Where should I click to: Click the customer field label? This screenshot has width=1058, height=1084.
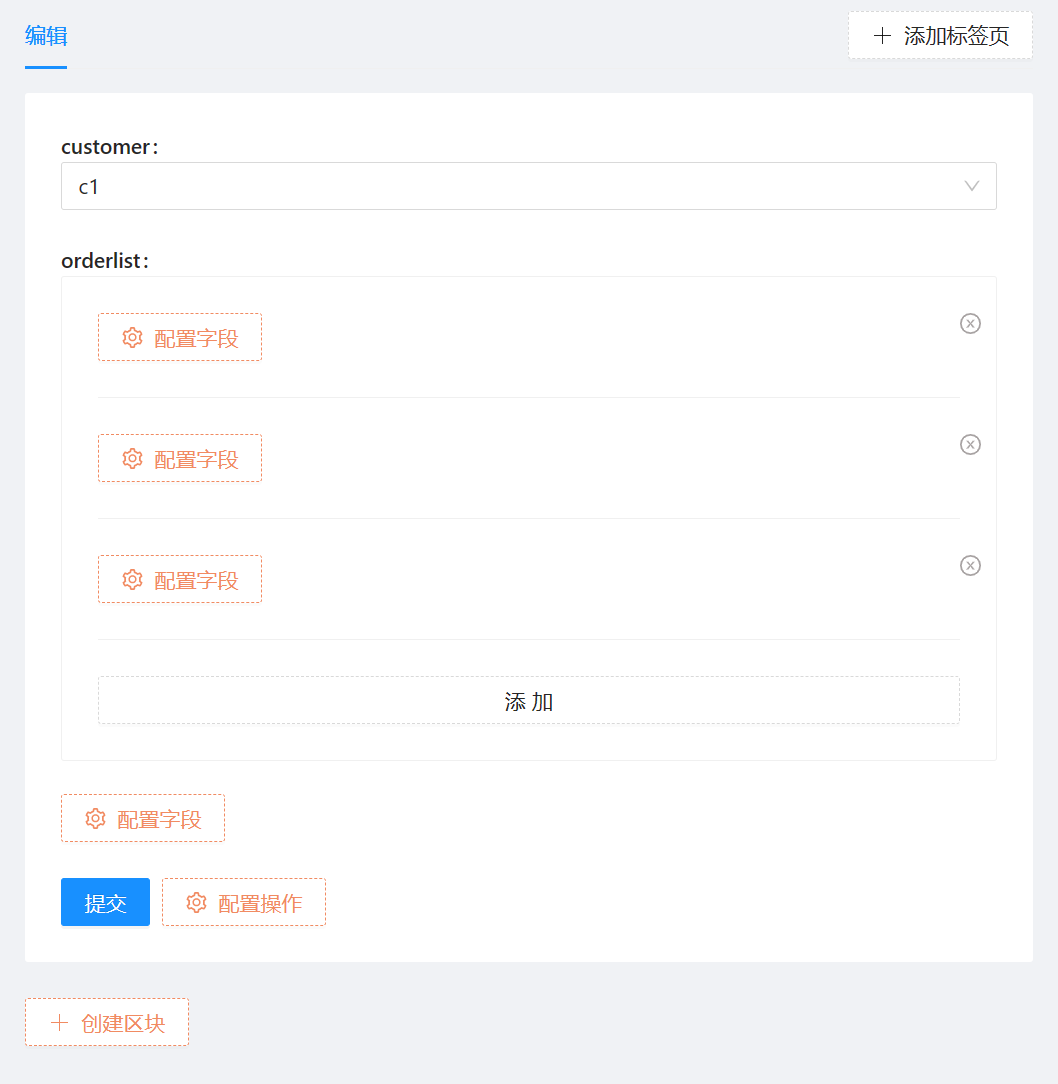click(109, 147)
